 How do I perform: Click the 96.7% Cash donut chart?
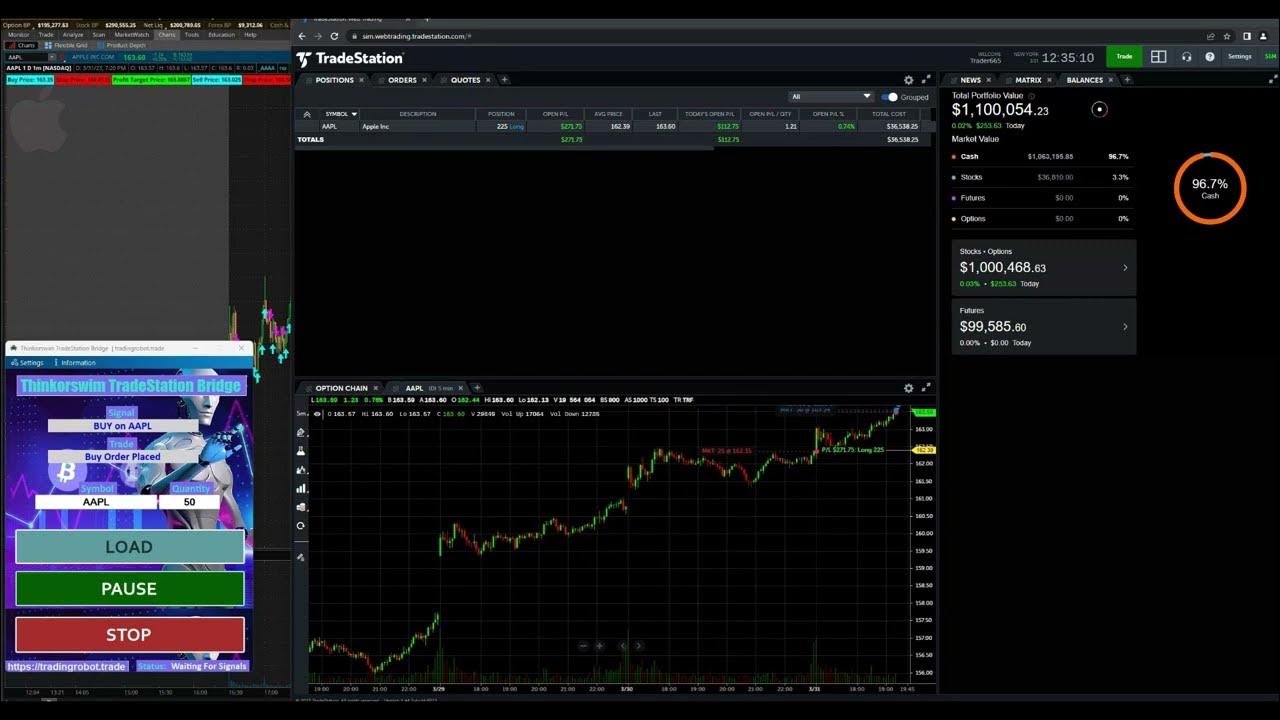tap(1210, 187)
